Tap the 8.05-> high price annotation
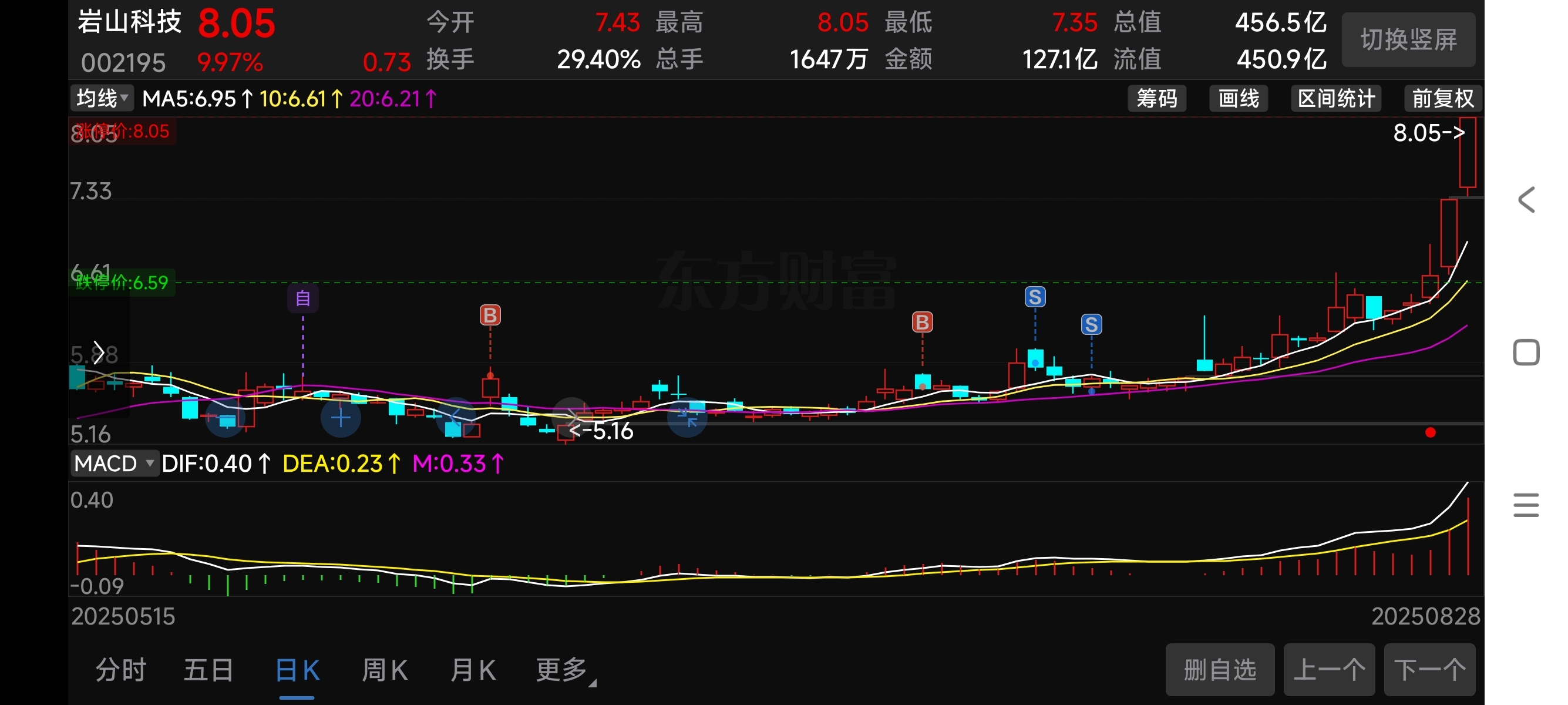This screenshot has width=1568, height=705. (x=1429, y=133)
